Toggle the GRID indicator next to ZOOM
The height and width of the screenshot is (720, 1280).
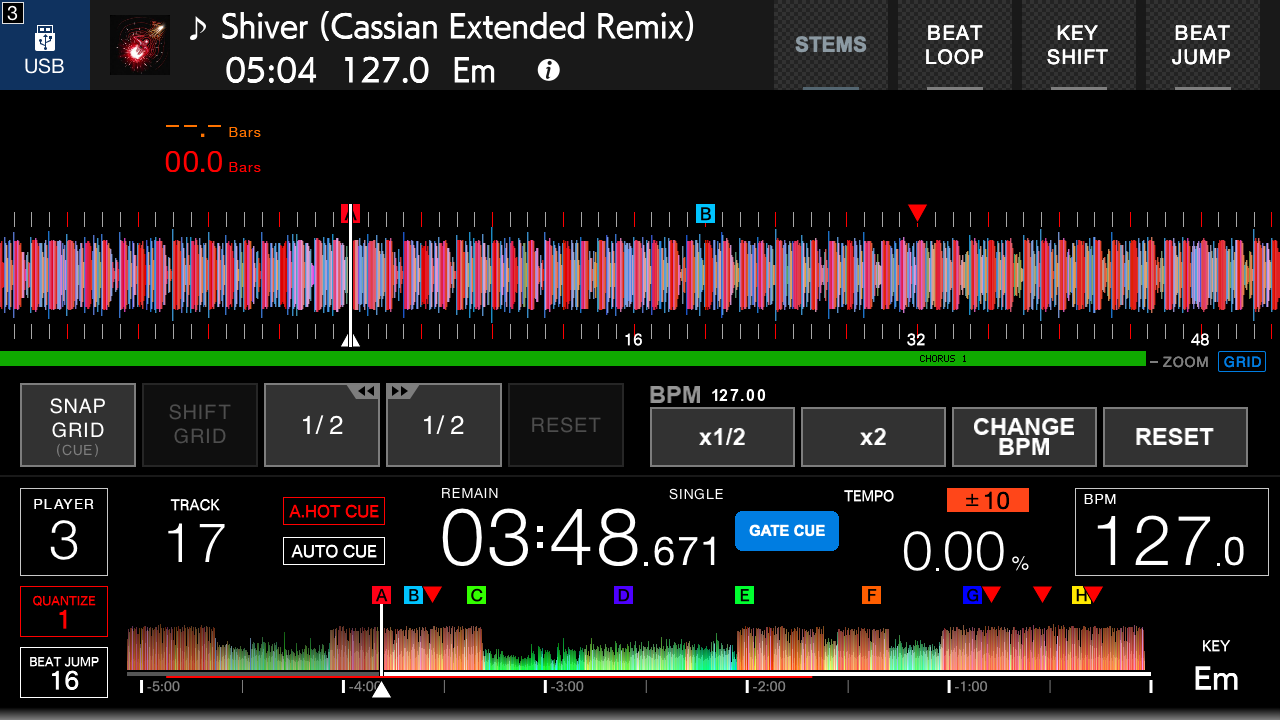[x=1242, y=362]
